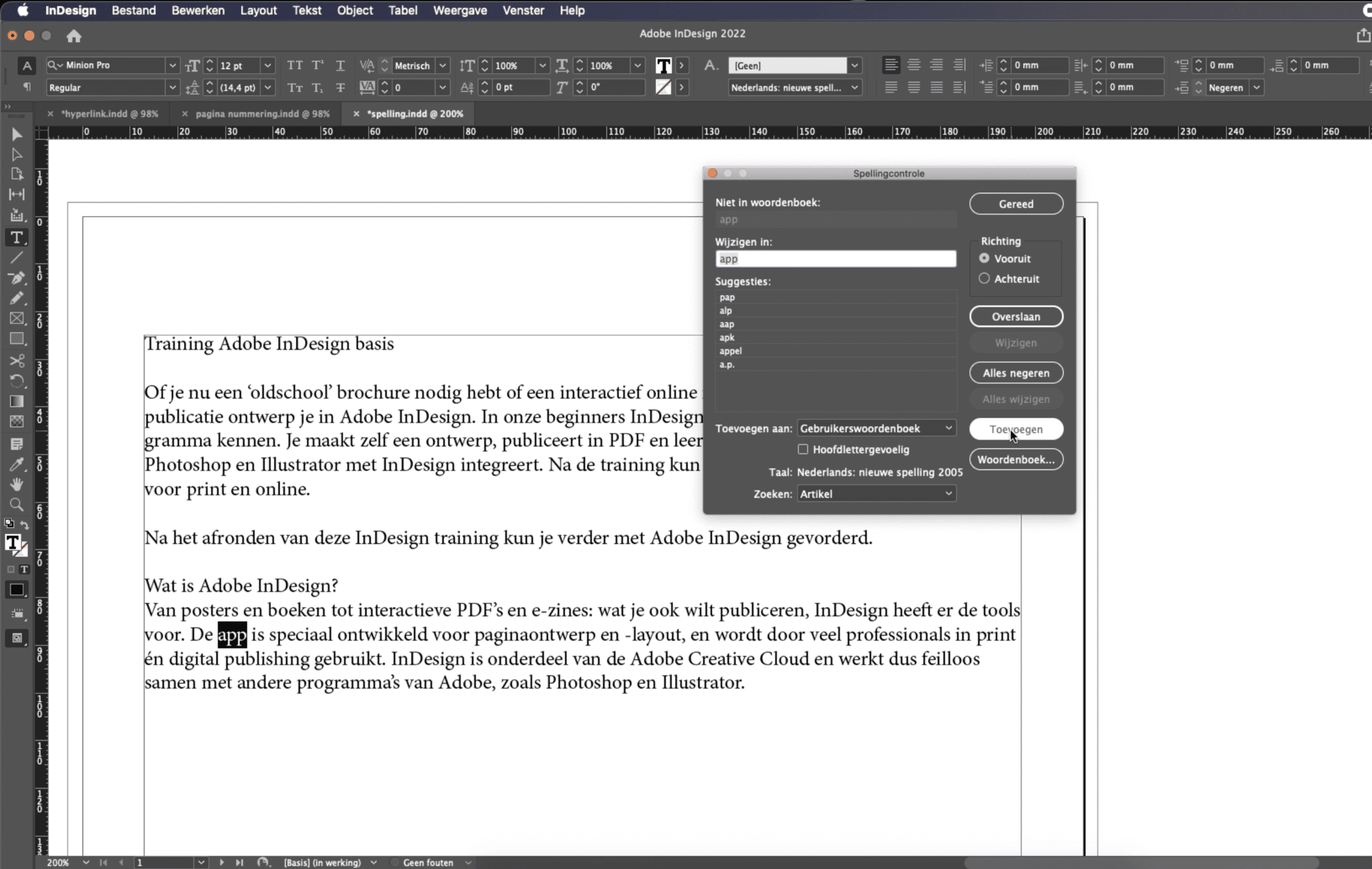1372x869 pixels.
Task: Click the Home icon
Action: [x=74, y=36]
